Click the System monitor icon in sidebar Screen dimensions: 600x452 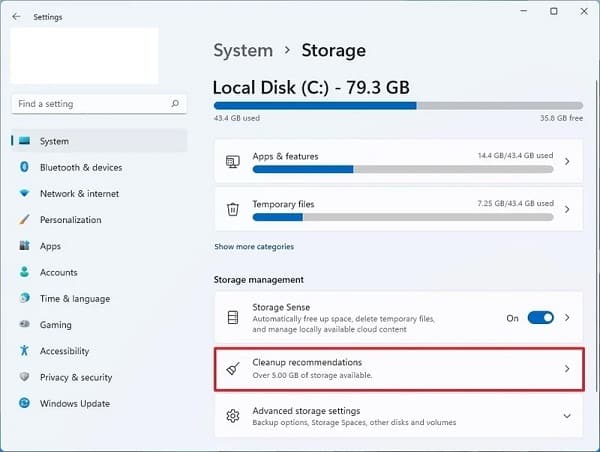coord(24,141)
